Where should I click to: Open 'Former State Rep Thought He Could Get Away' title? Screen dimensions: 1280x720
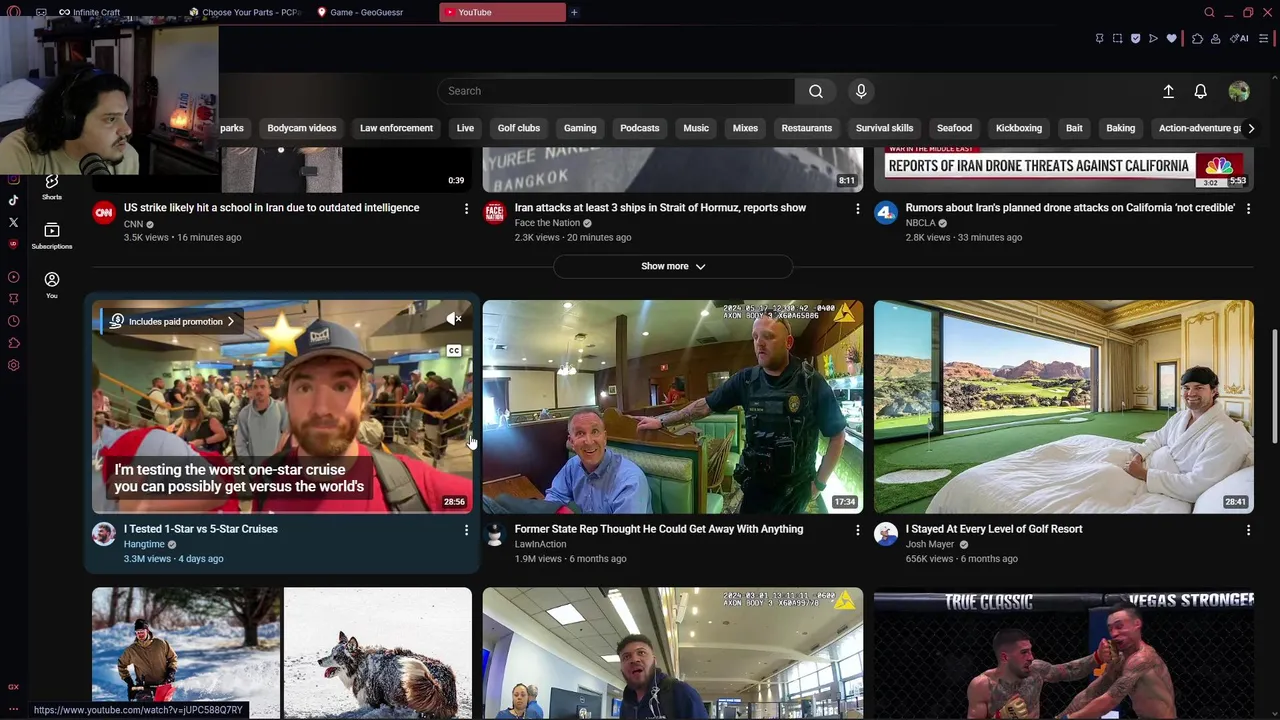pyautogui.click(x=659, y=529)
